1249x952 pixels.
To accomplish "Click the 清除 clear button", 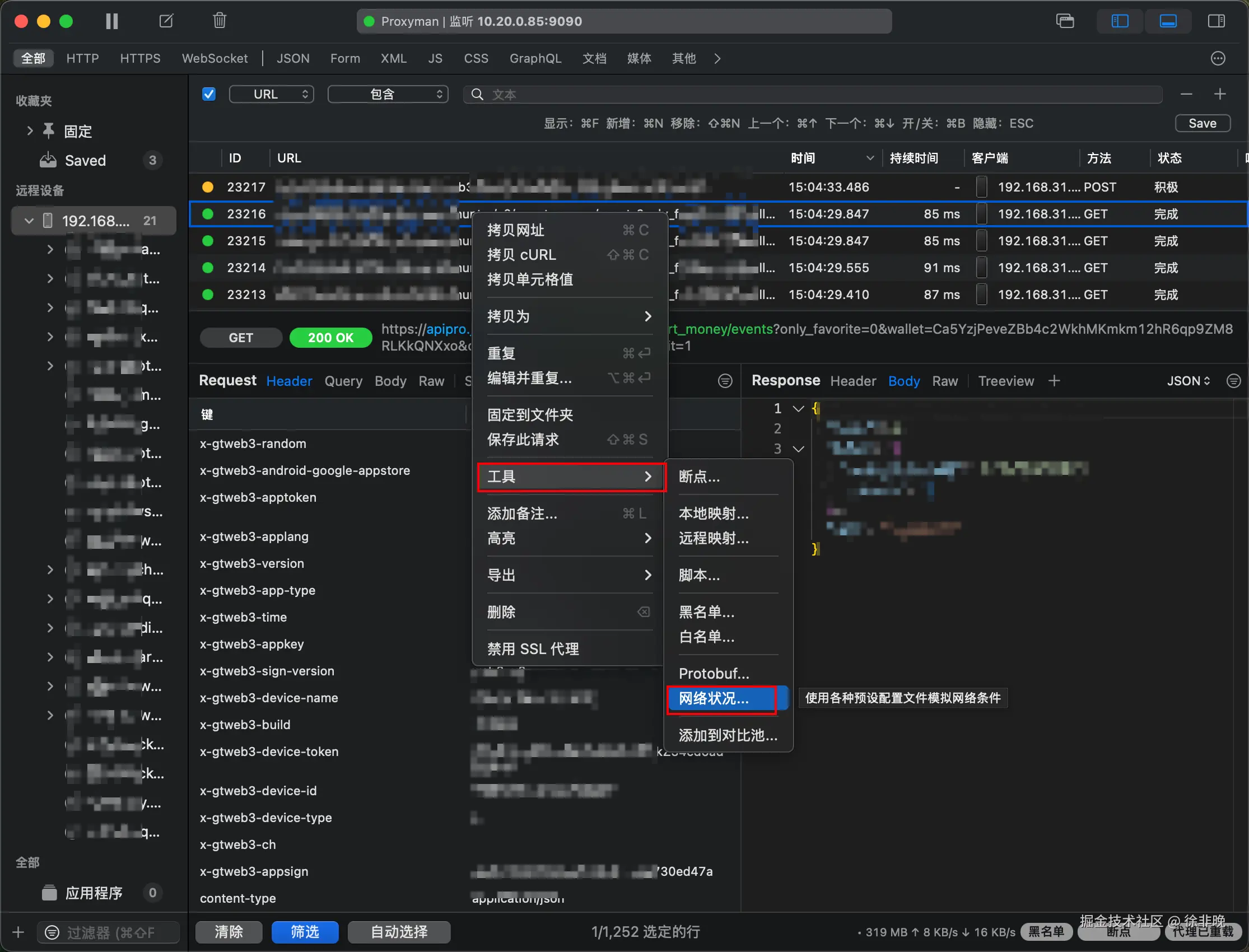I will coord(229,932).
